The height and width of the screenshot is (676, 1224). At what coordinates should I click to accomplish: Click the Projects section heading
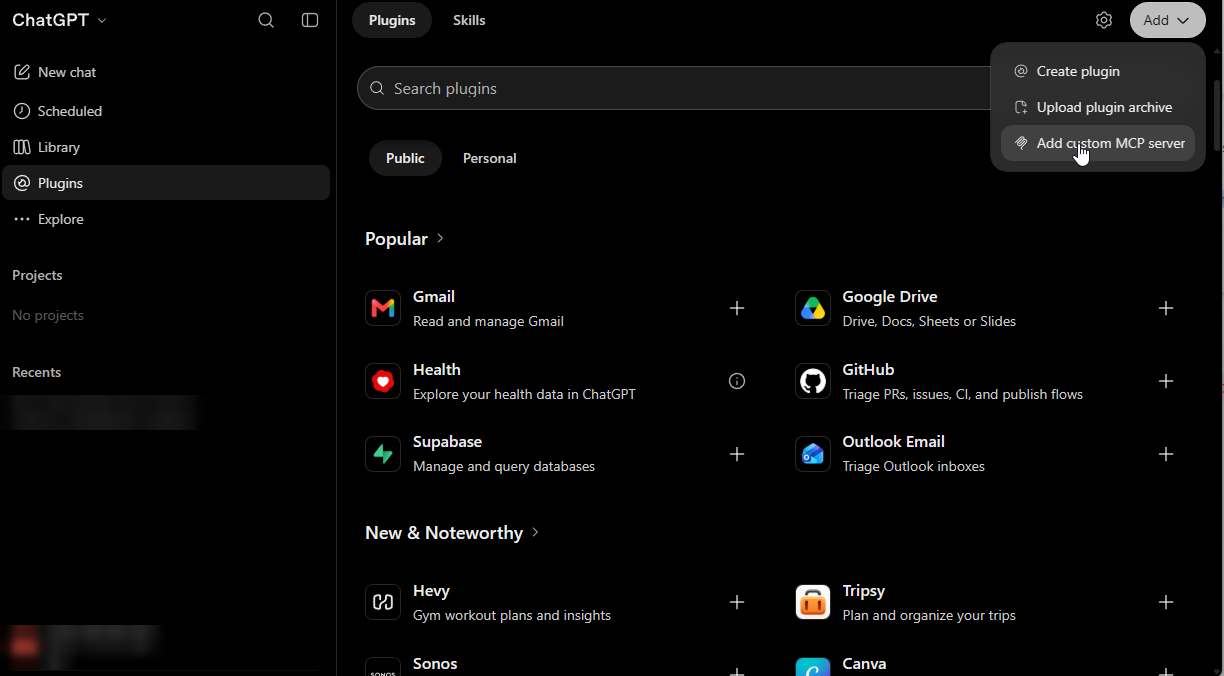[x=37, y=275]
